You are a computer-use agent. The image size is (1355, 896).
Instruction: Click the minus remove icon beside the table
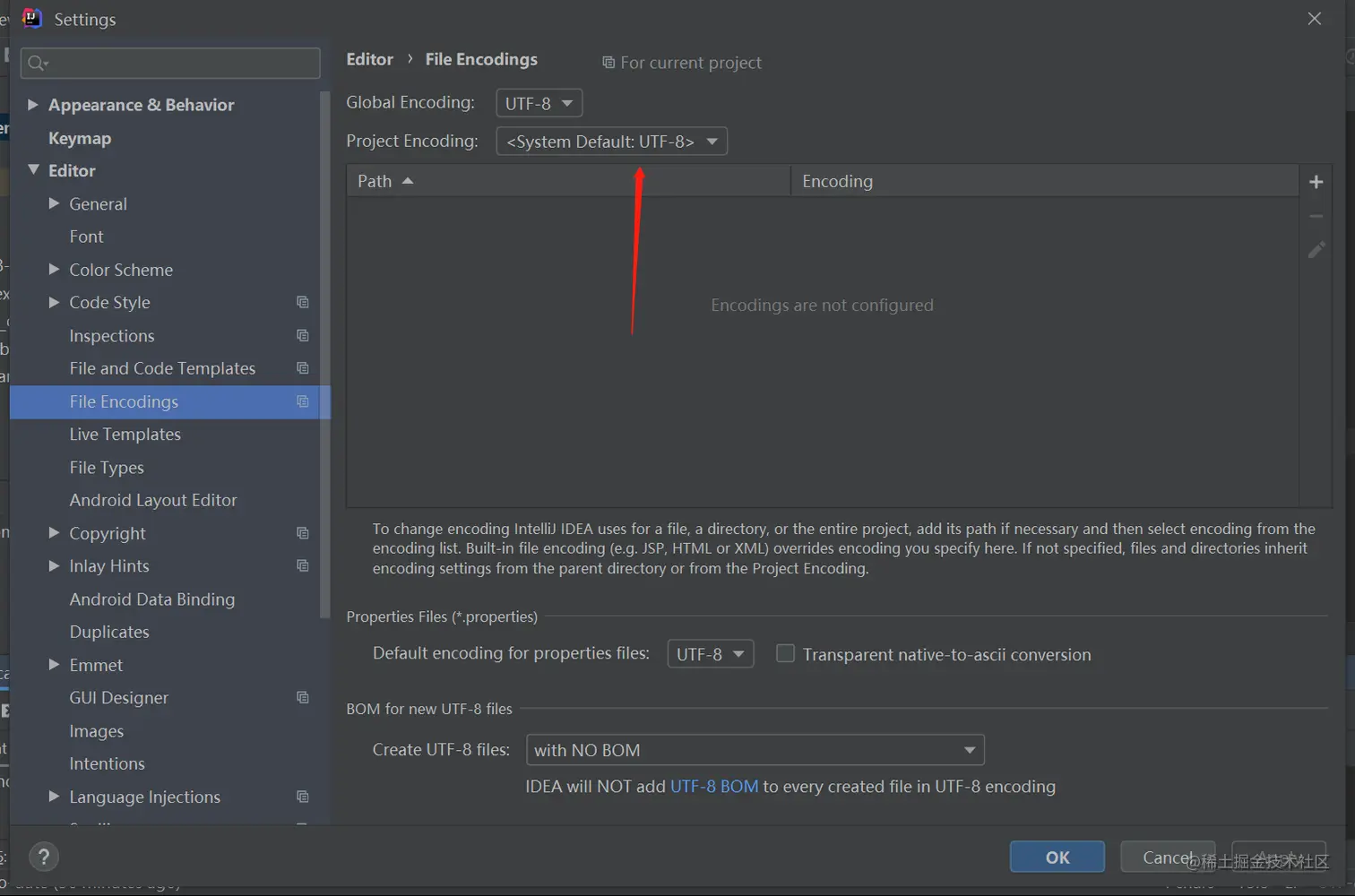click(x=1316, y=216)
